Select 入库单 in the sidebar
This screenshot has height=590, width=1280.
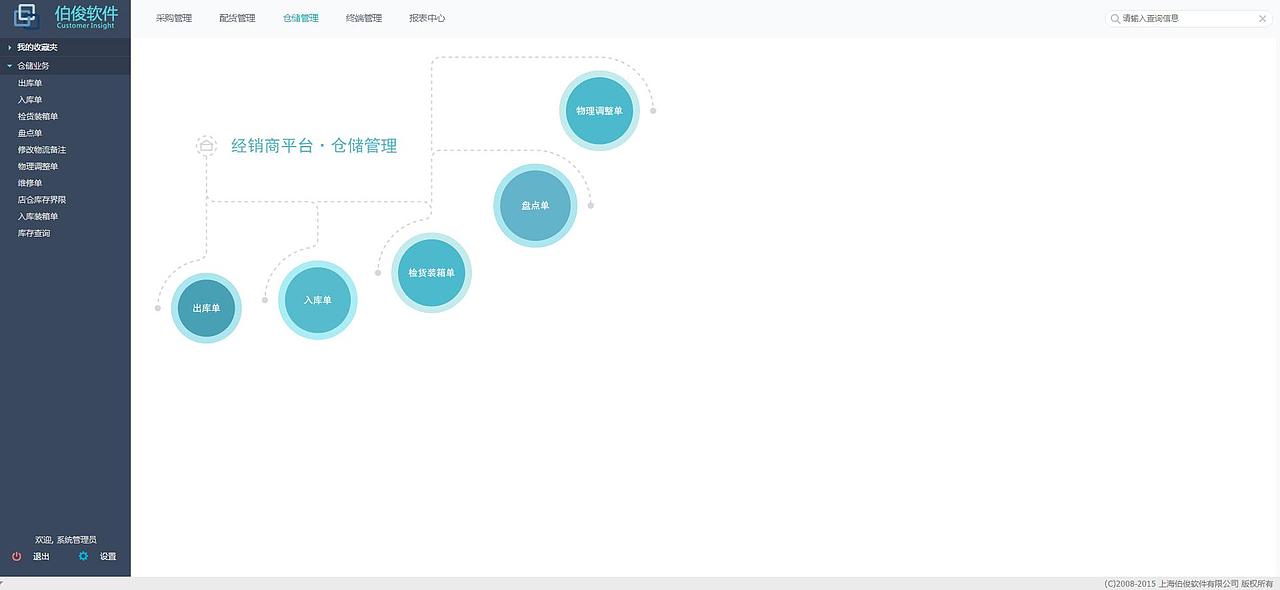pos(30,100)
